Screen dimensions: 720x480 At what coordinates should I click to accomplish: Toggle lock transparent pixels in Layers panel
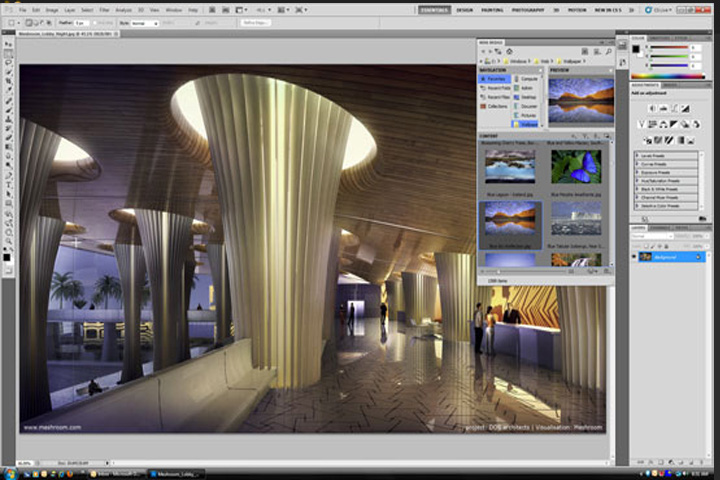tap(647, 246)
